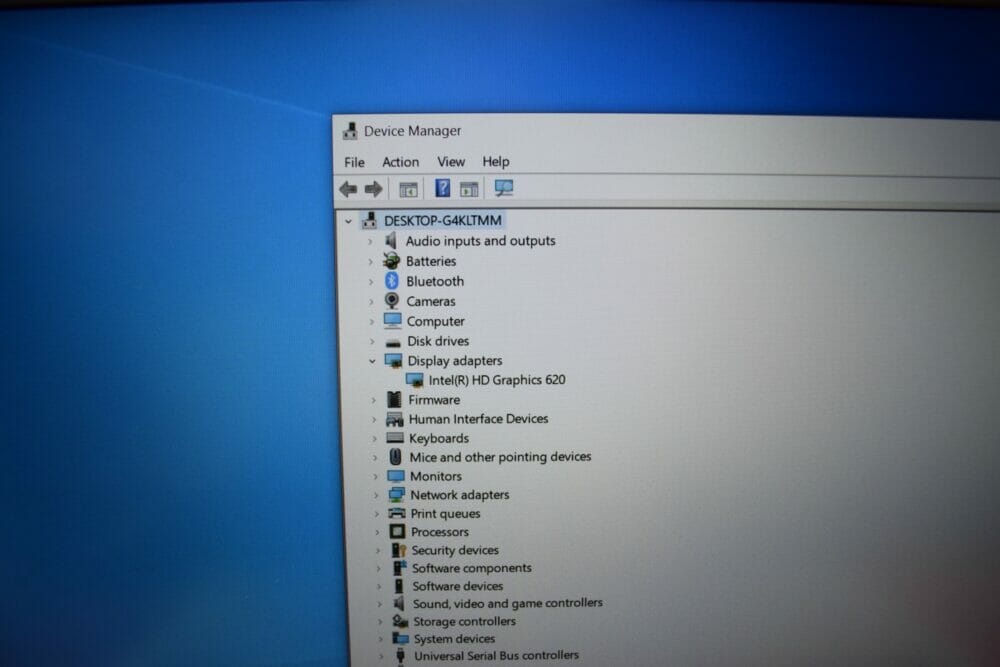
Task: Select the Computer label
Action: [x=436, y=321]
